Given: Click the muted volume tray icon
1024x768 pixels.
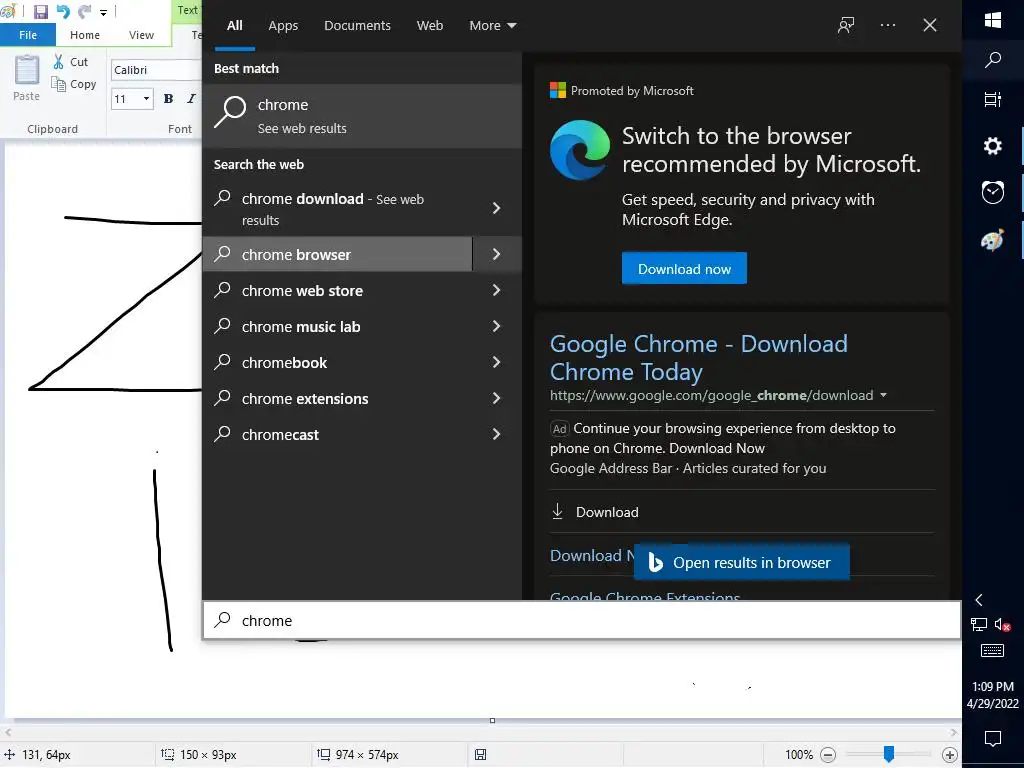Looking at the screenshot, I should pos(1002,624).
